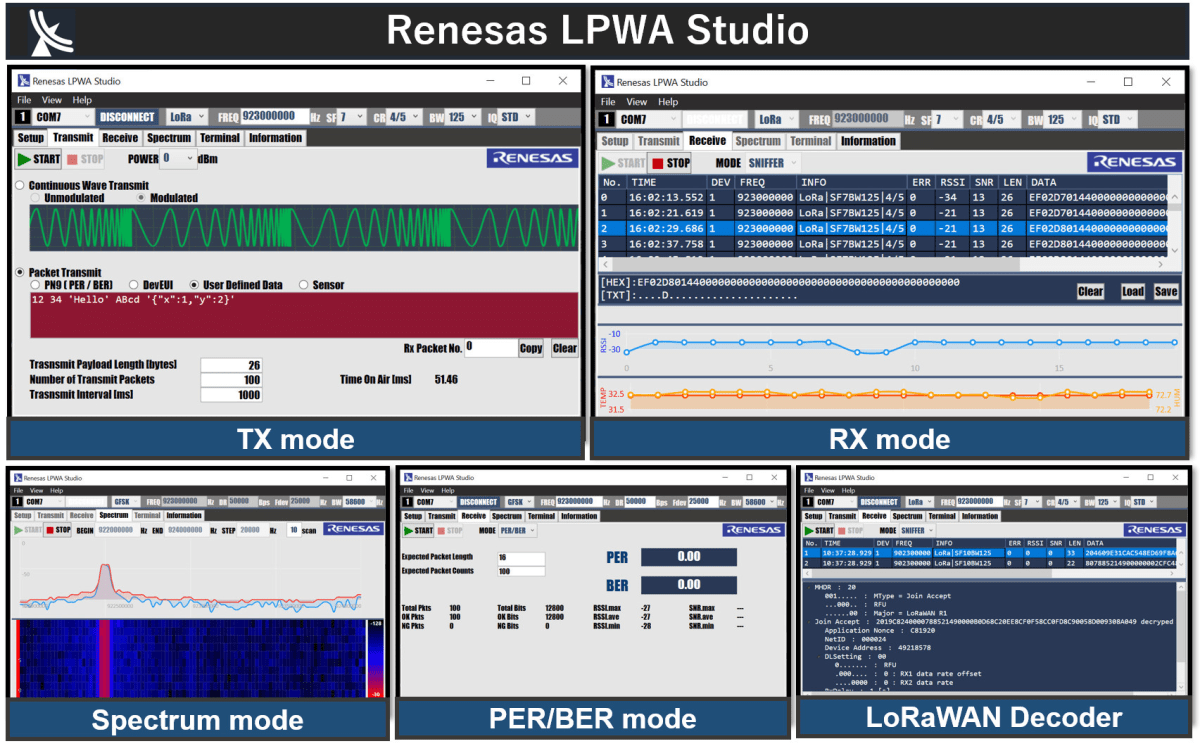
Task: Select Continuous Wave Transmit radio button
Action: 20,186
